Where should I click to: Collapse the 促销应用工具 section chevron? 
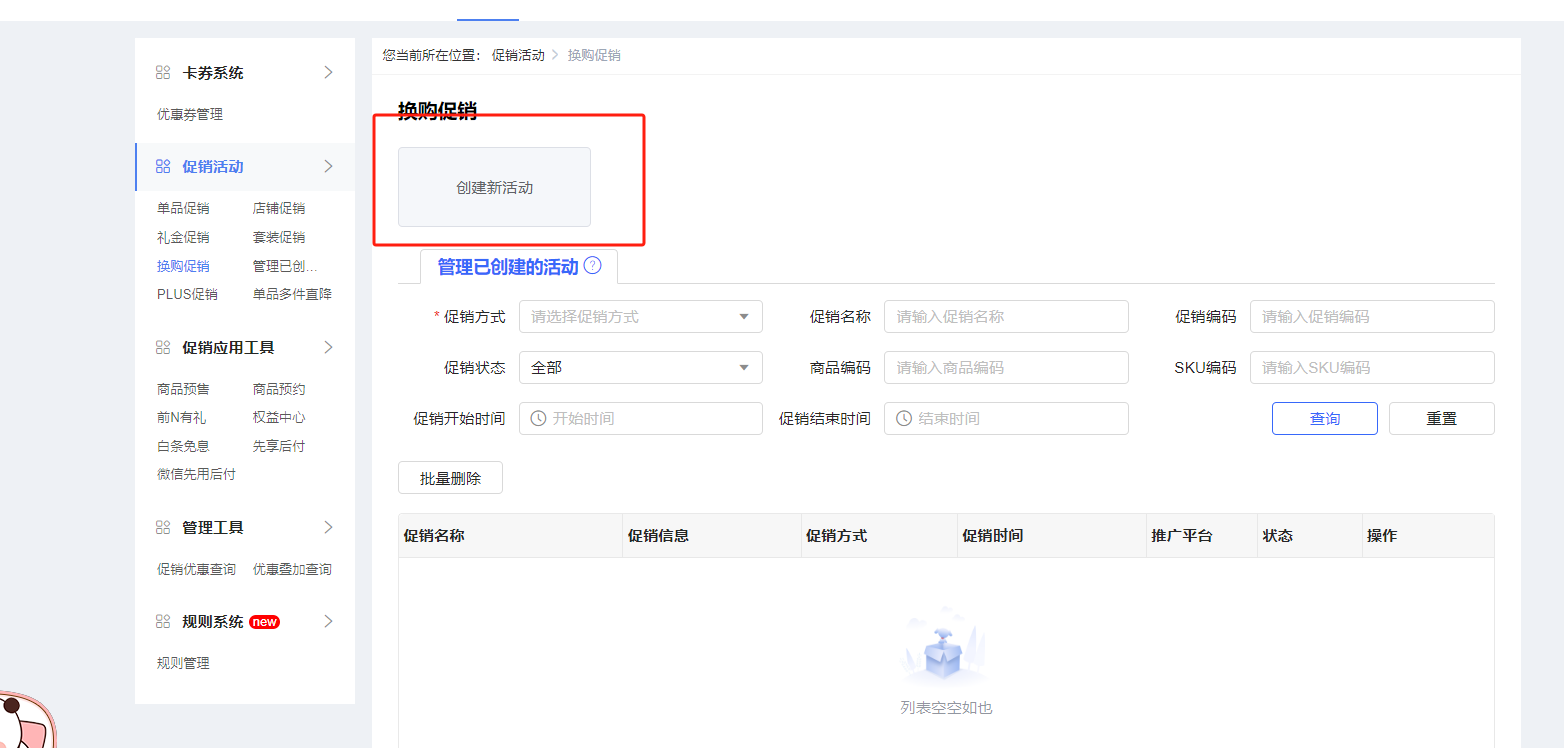(328, 348)
